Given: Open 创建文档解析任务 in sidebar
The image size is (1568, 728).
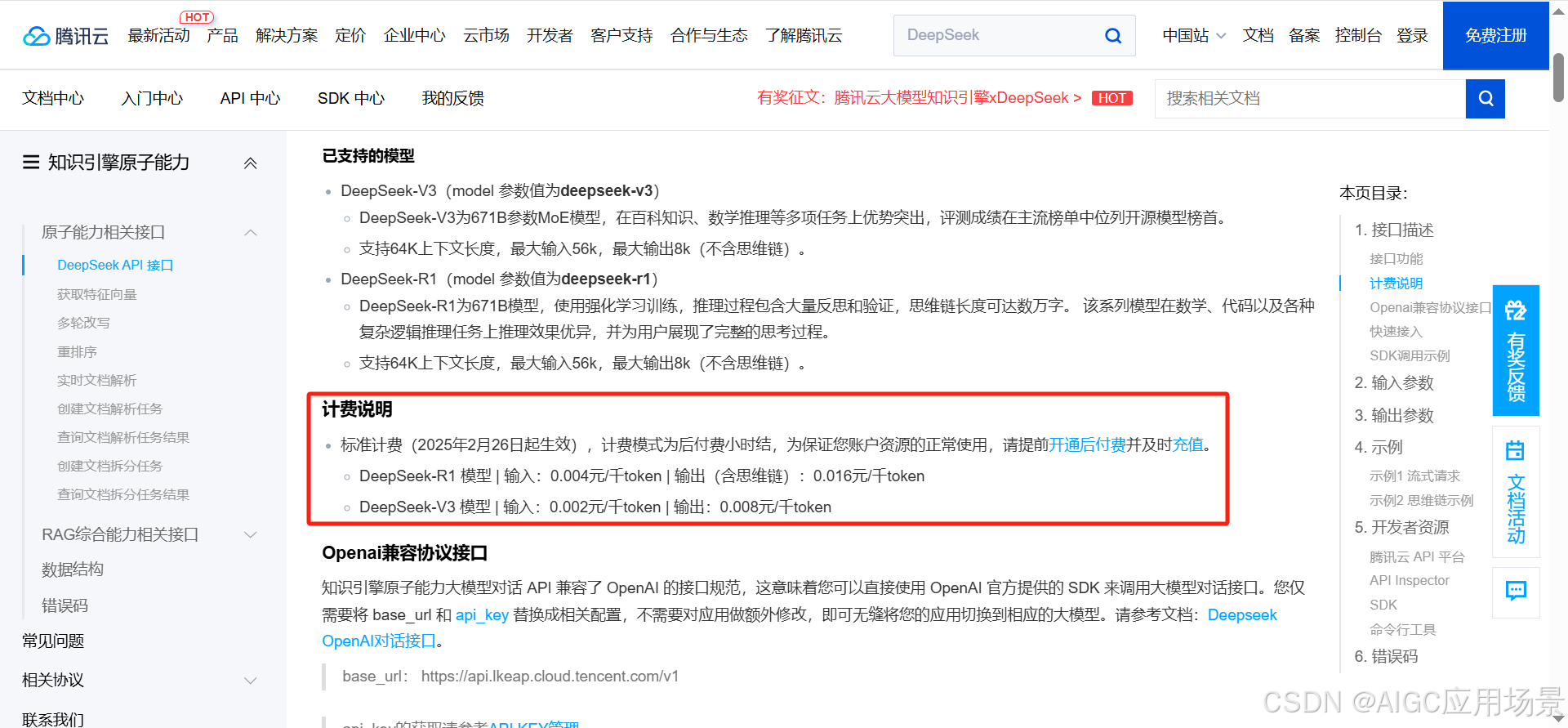Looking at the screenshot, I should [110, 409].
